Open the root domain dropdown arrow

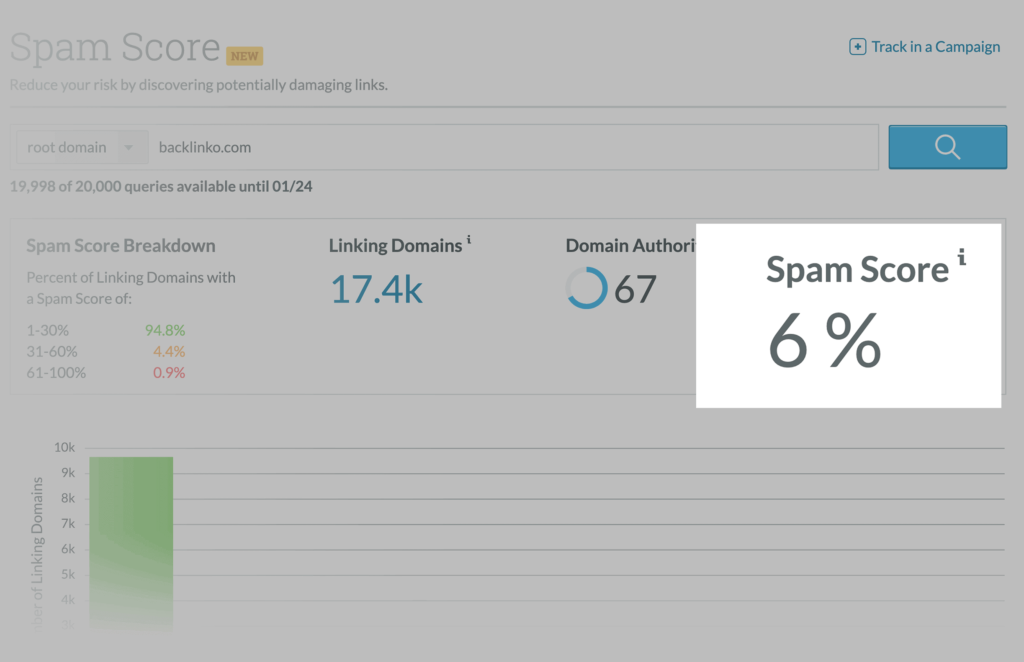click(x=129, y=146)
